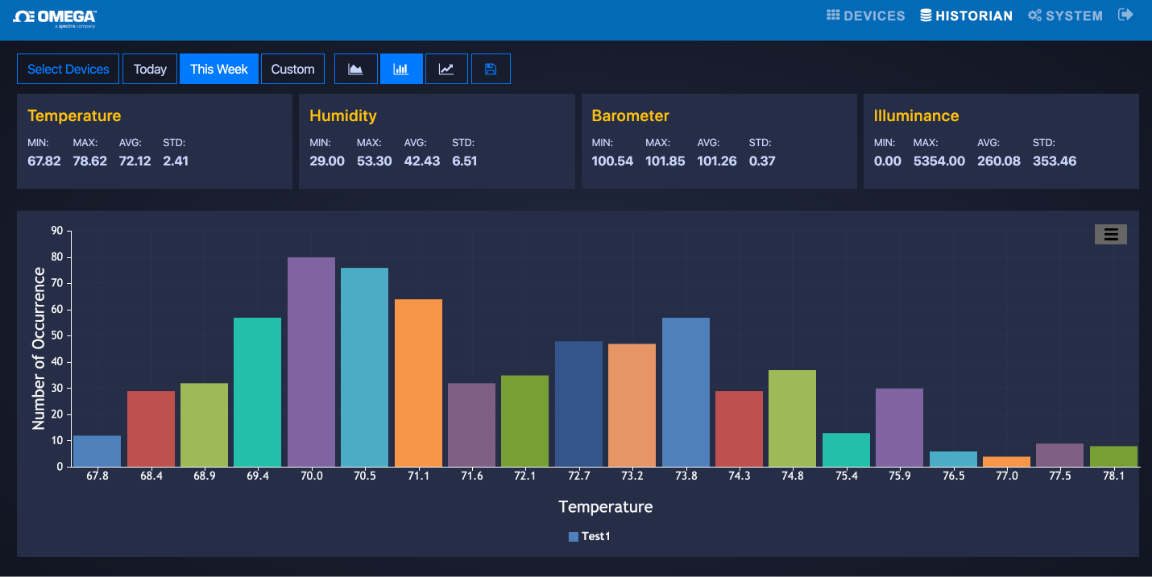Screen dimensions: 1152x577
Task: Open the System settings page
Action: [1065, 16]
